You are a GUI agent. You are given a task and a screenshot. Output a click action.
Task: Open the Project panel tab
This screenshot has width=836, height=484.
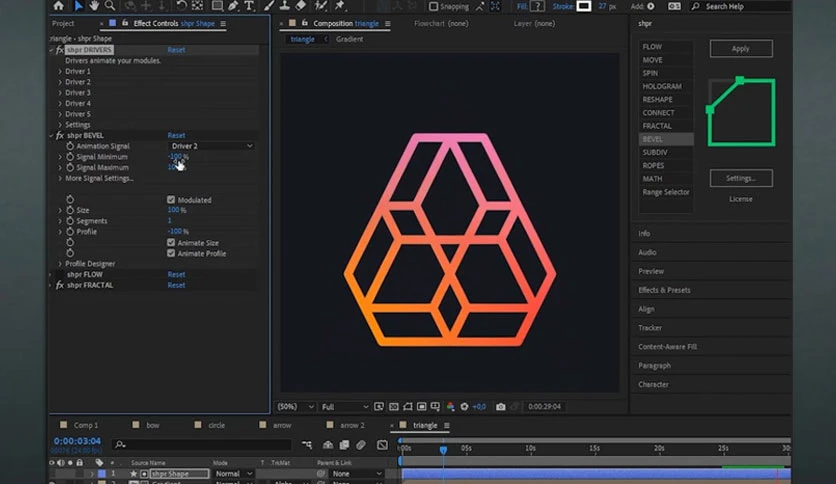click(63, 23)
